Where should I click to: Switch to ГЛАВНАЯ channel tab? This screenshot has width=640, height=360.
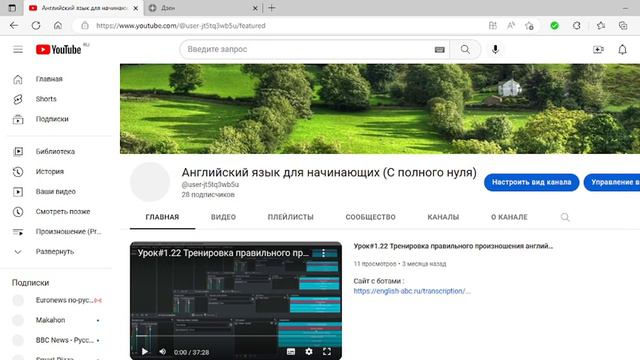162,217
